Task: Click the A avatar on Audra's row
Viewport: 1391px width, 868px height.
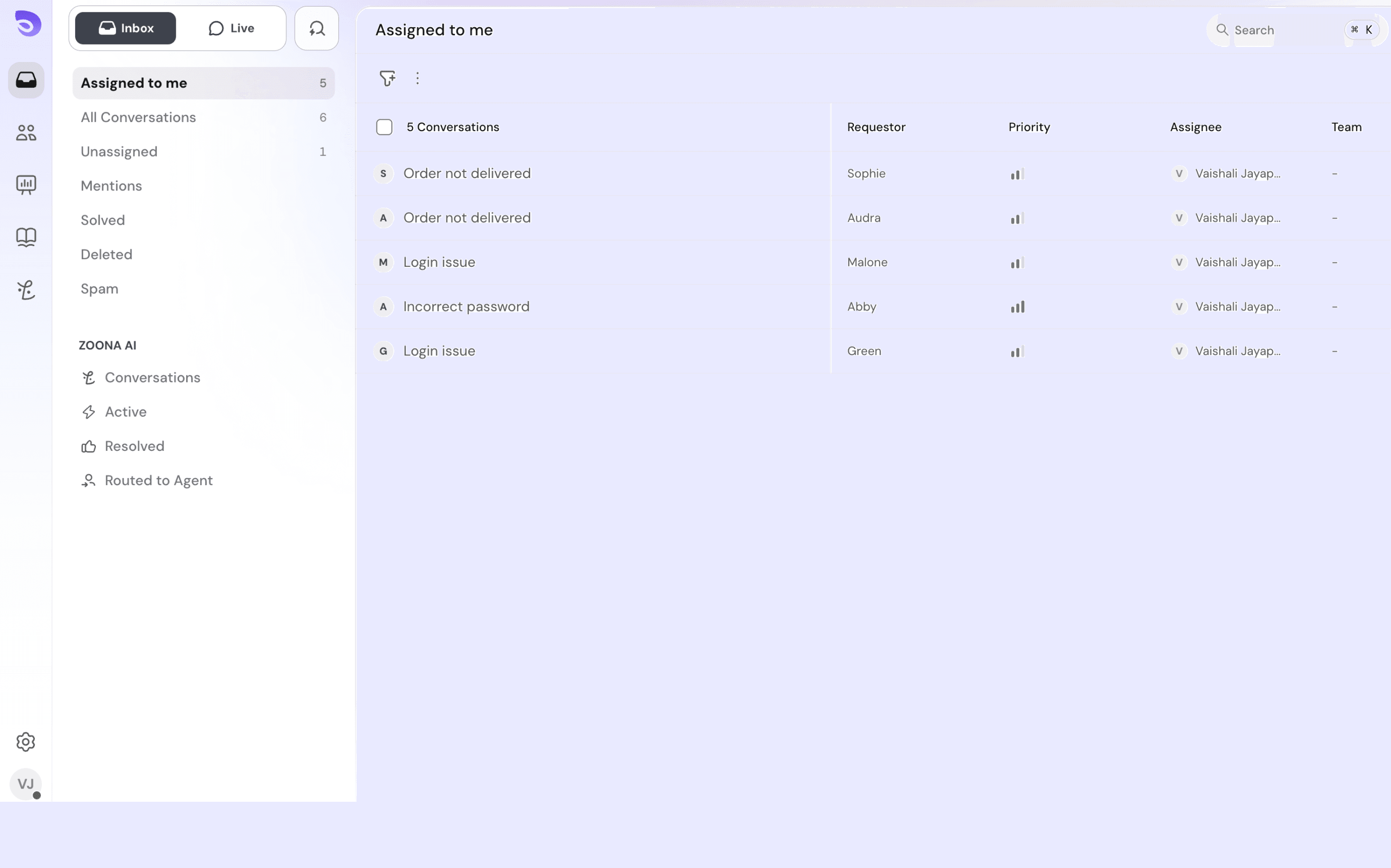Action: tap(383, 217)
